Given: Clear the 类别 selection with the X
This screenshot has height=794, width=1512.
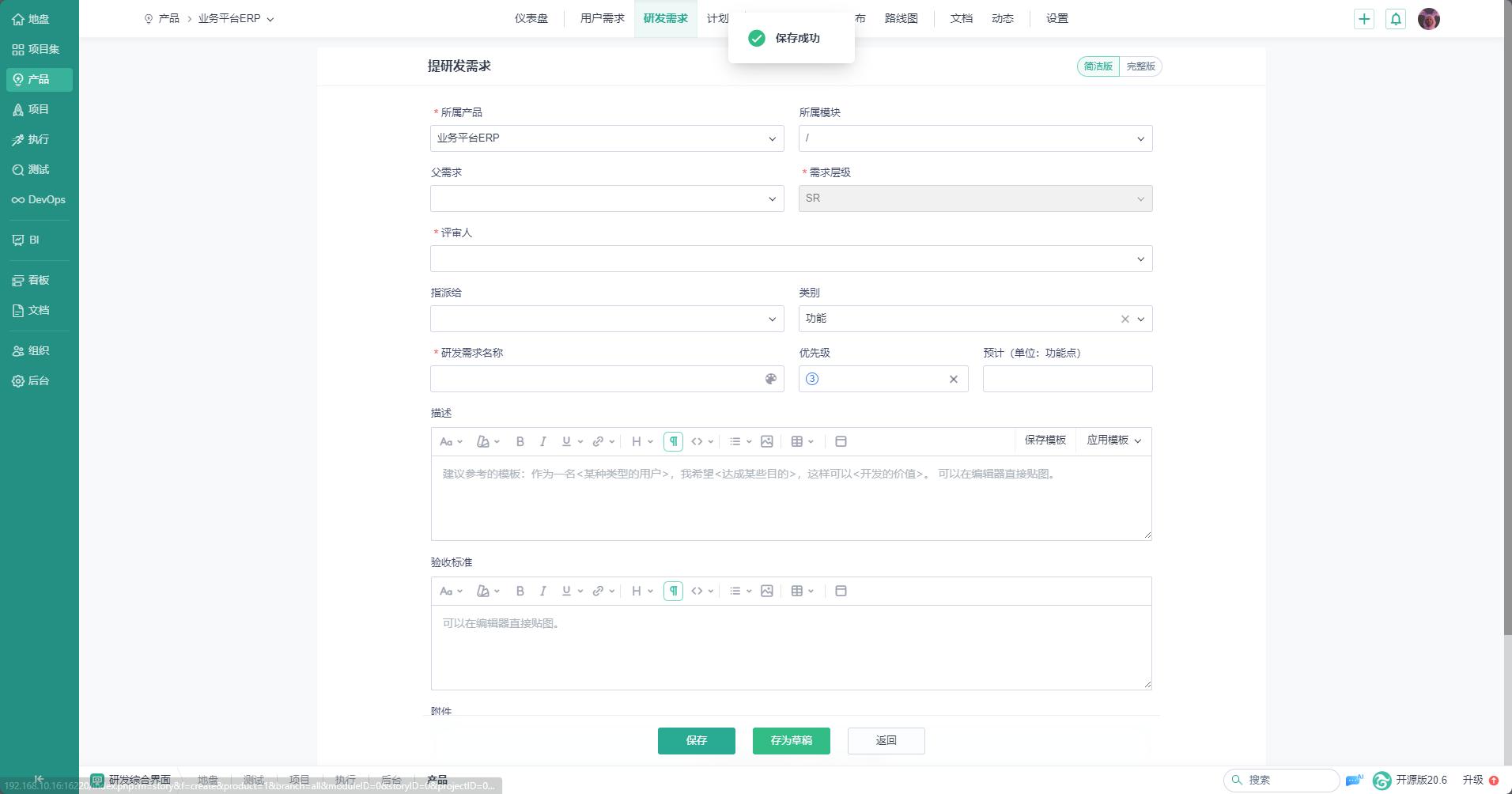Looking at the screenshot, I should (1125, 319).
